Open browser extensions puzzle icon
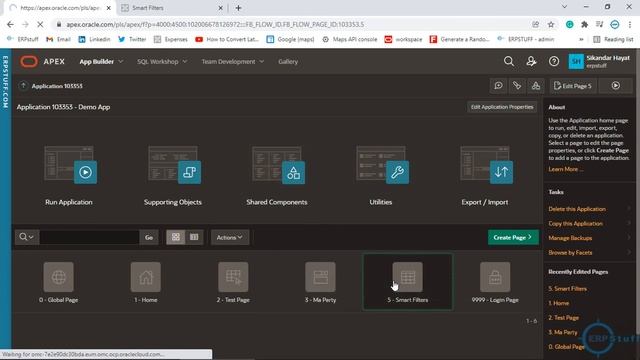 (x=584, y=24)
